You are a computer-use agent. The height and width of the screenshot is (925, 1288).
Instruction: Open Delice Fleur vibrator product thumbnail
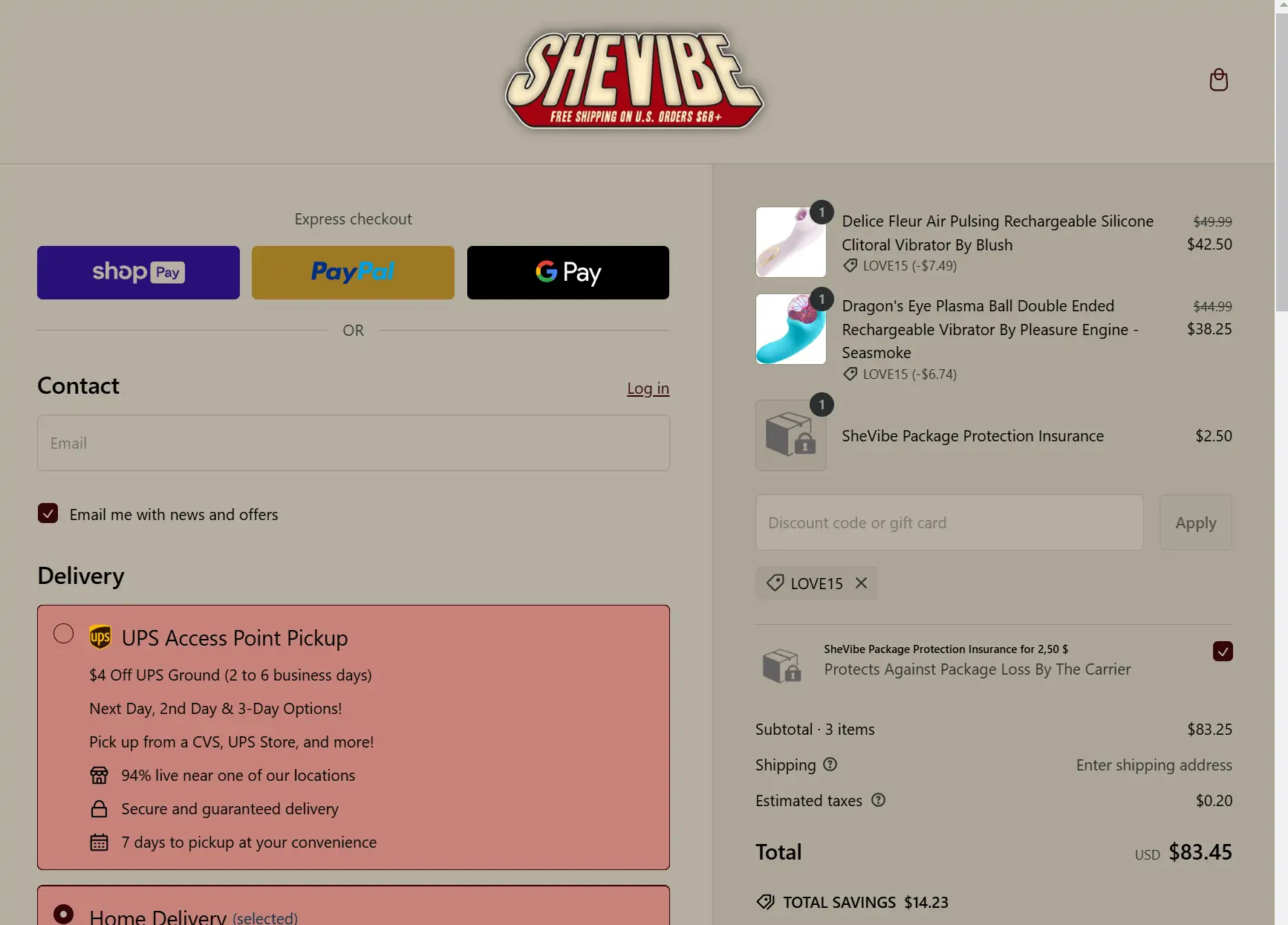click(790, 242)
